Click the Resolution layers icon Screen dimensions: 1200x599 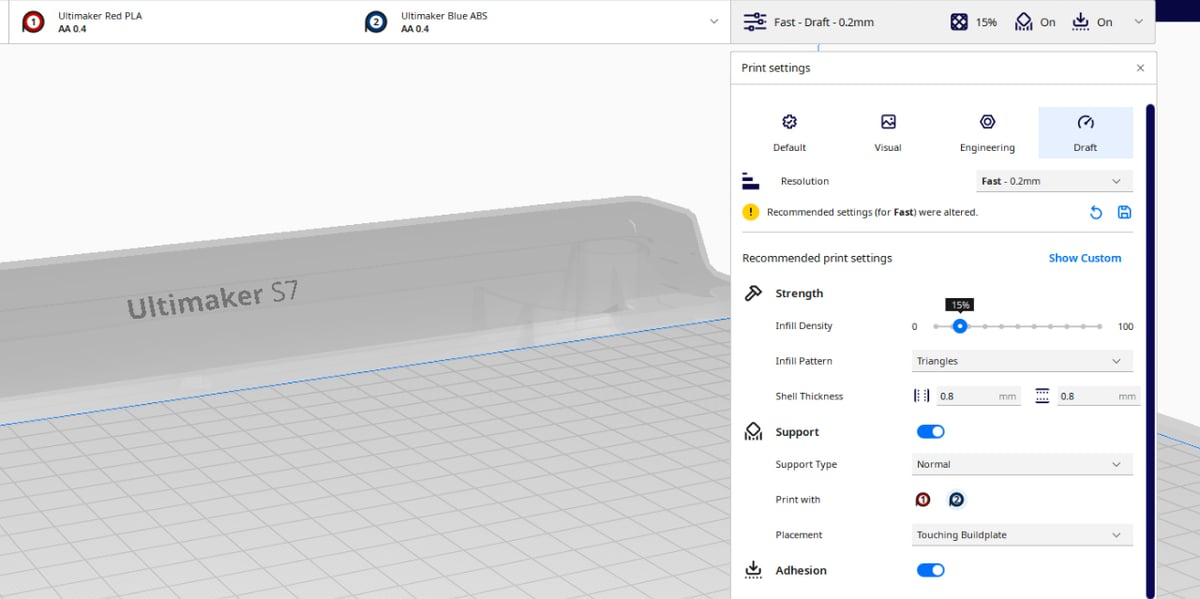click(751, 181)
